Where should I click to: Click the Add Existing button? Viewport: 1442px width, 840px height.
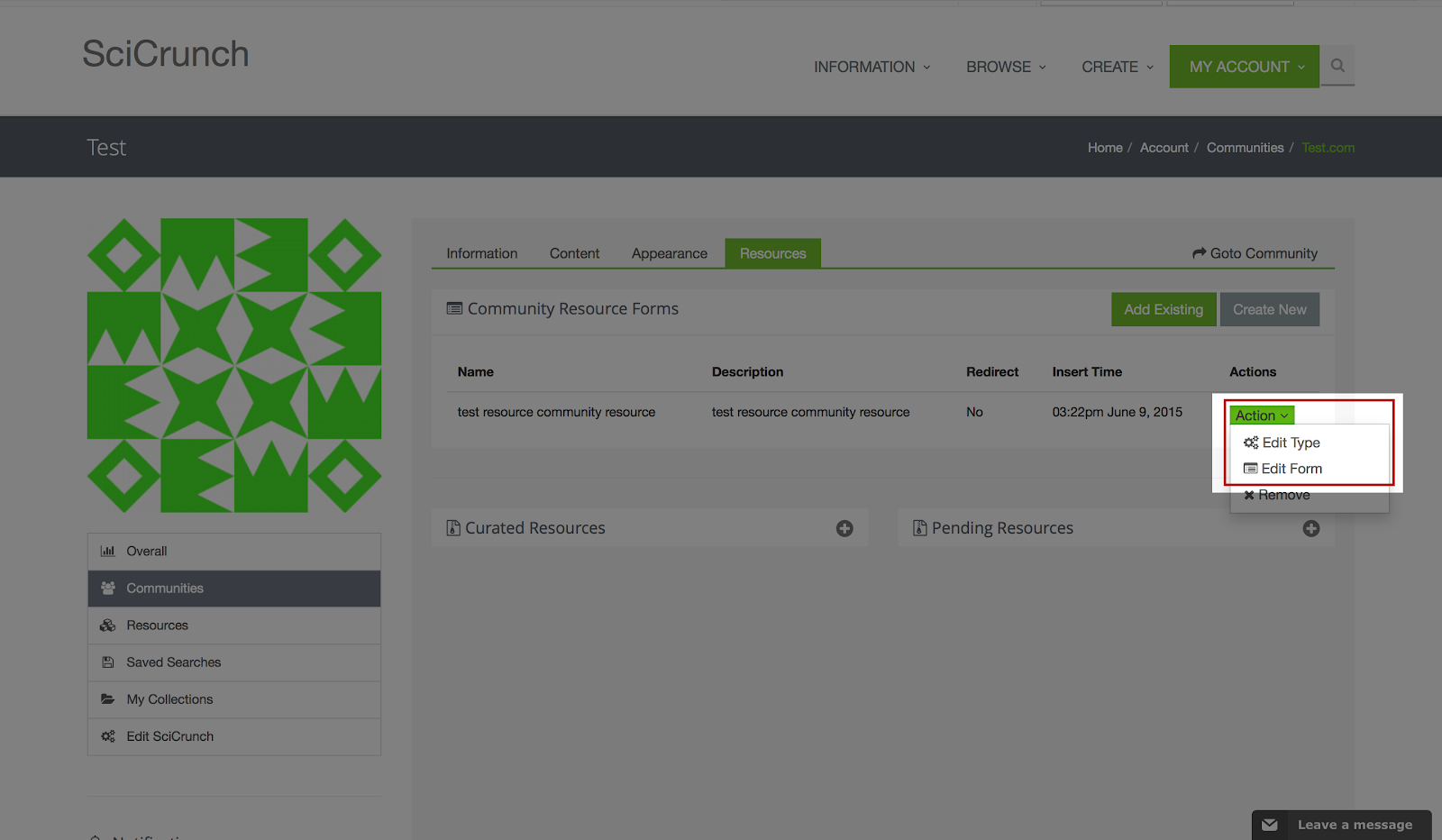1164,309
